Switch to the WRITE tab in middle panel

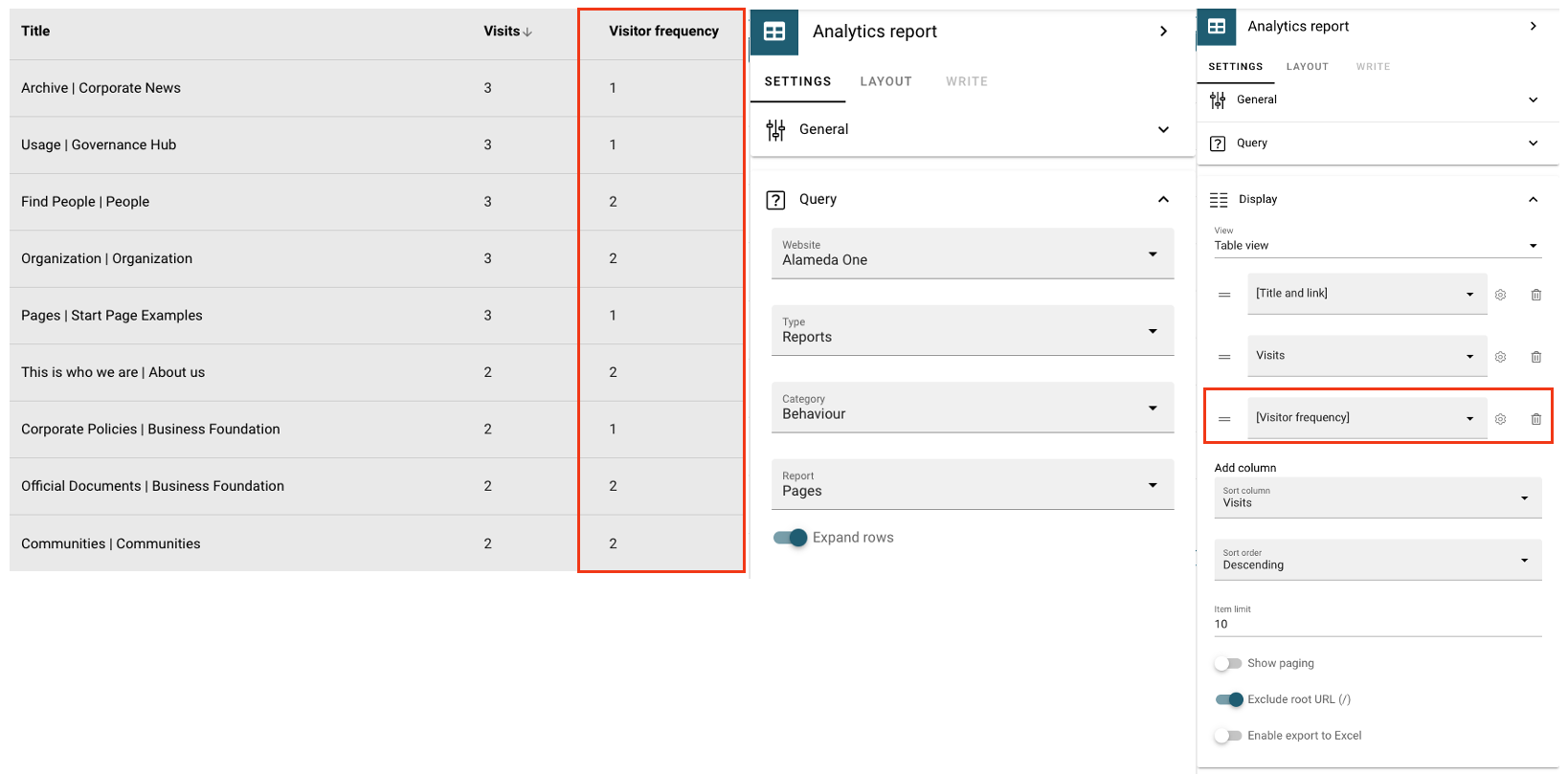click(x=967, y=81)
